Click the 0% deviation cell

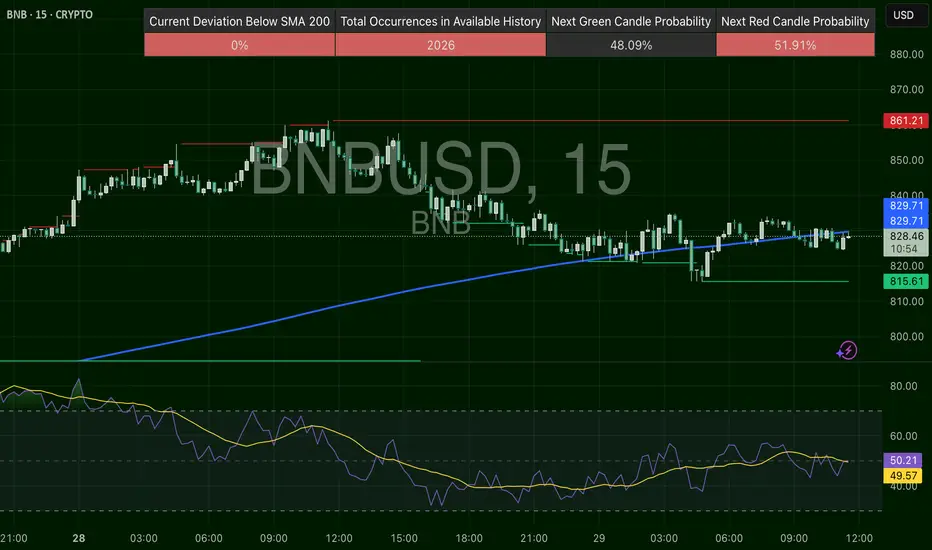[x=240, y=45]
